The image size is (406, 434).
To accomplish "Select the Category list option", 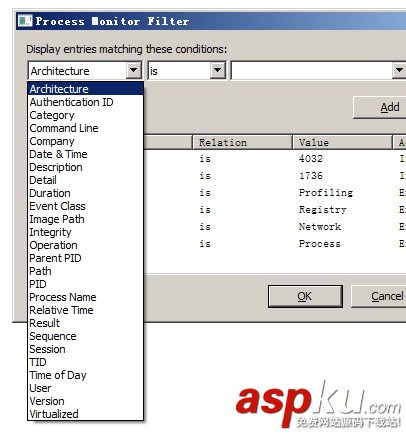I will (85, 115).
